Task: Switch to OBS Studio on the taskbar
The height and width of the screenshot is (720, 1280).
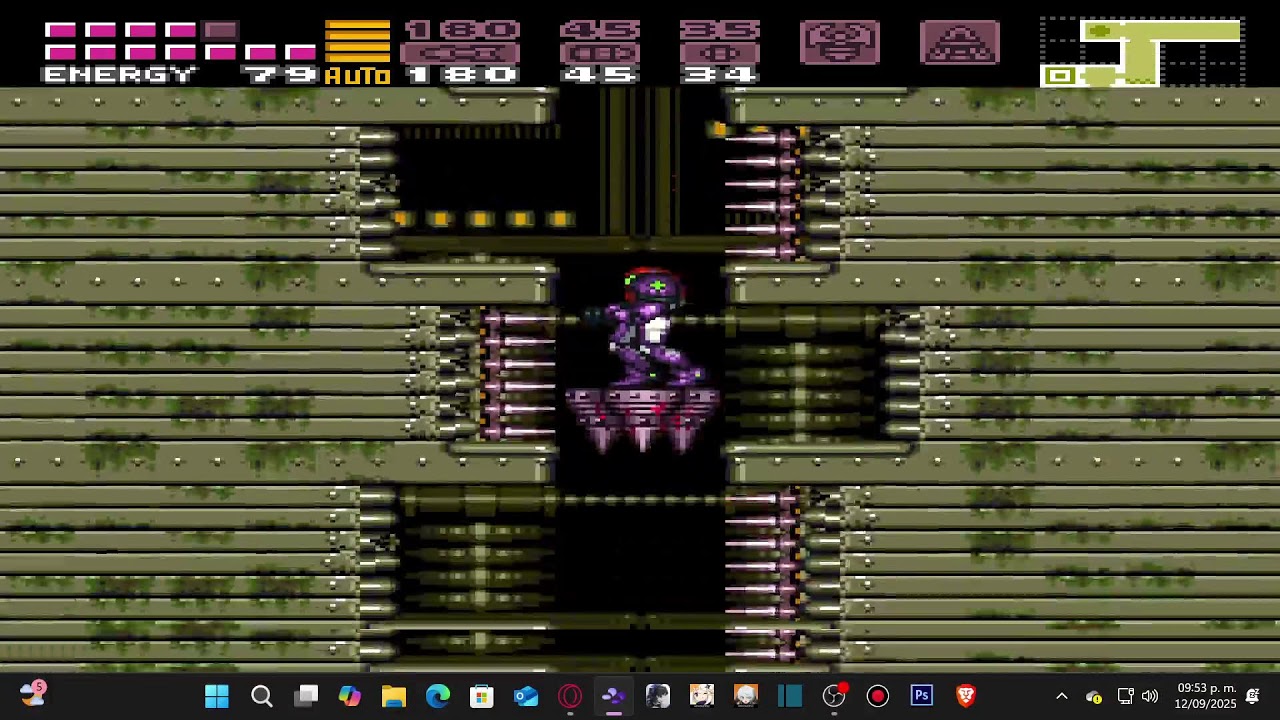Action: click(834, 696)
